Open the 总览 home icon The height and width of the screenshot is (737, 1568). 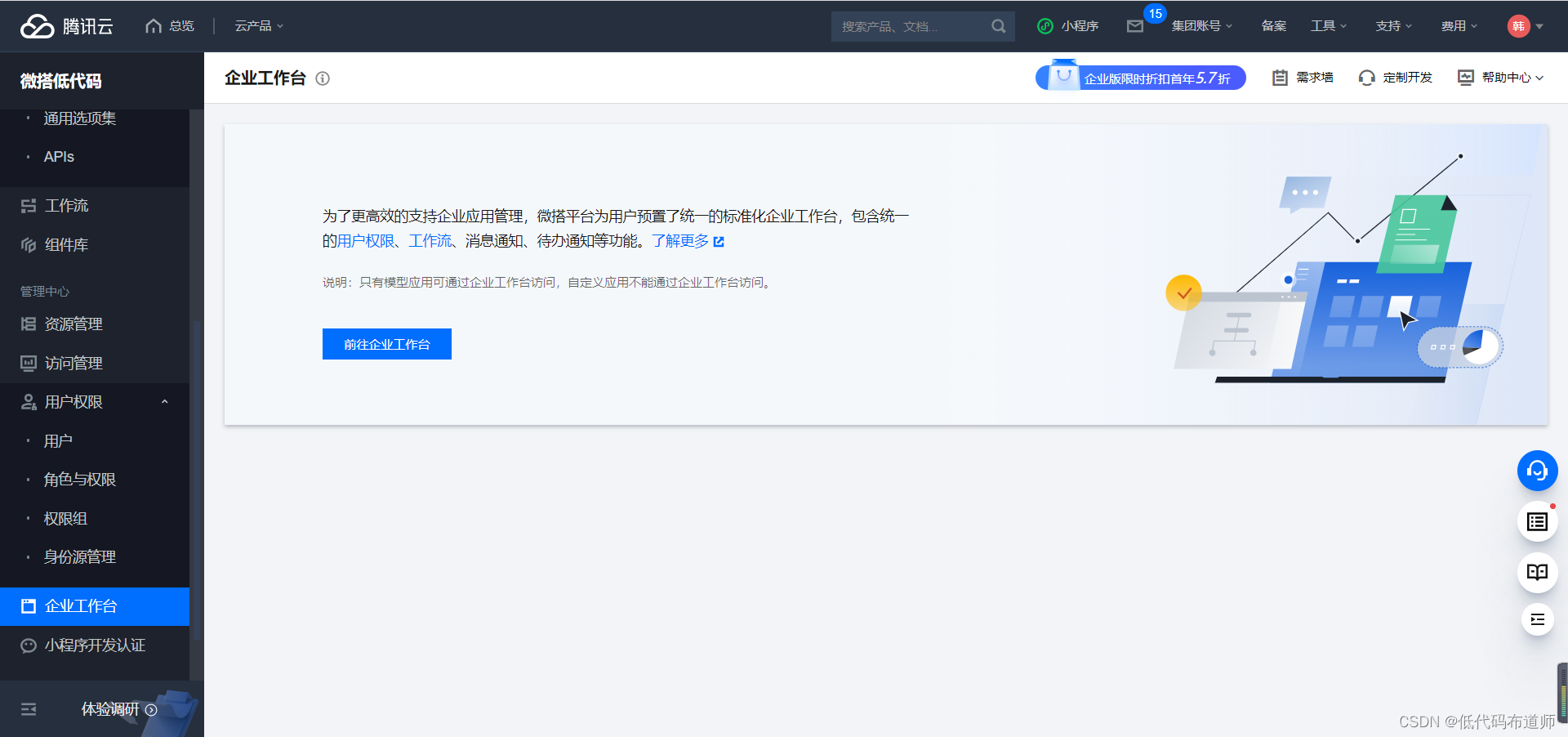(154, 26)
